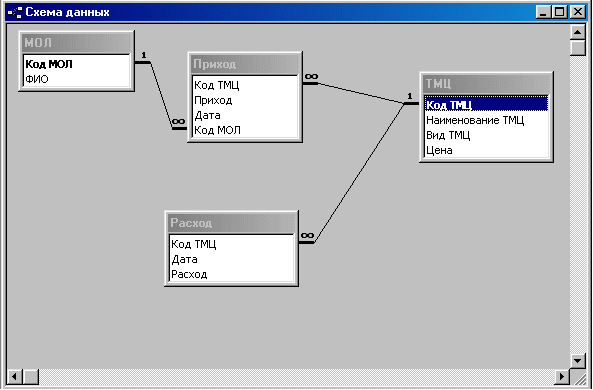
Task: Click horizontal scrollbar right arrow
Action: pos(562,376)
